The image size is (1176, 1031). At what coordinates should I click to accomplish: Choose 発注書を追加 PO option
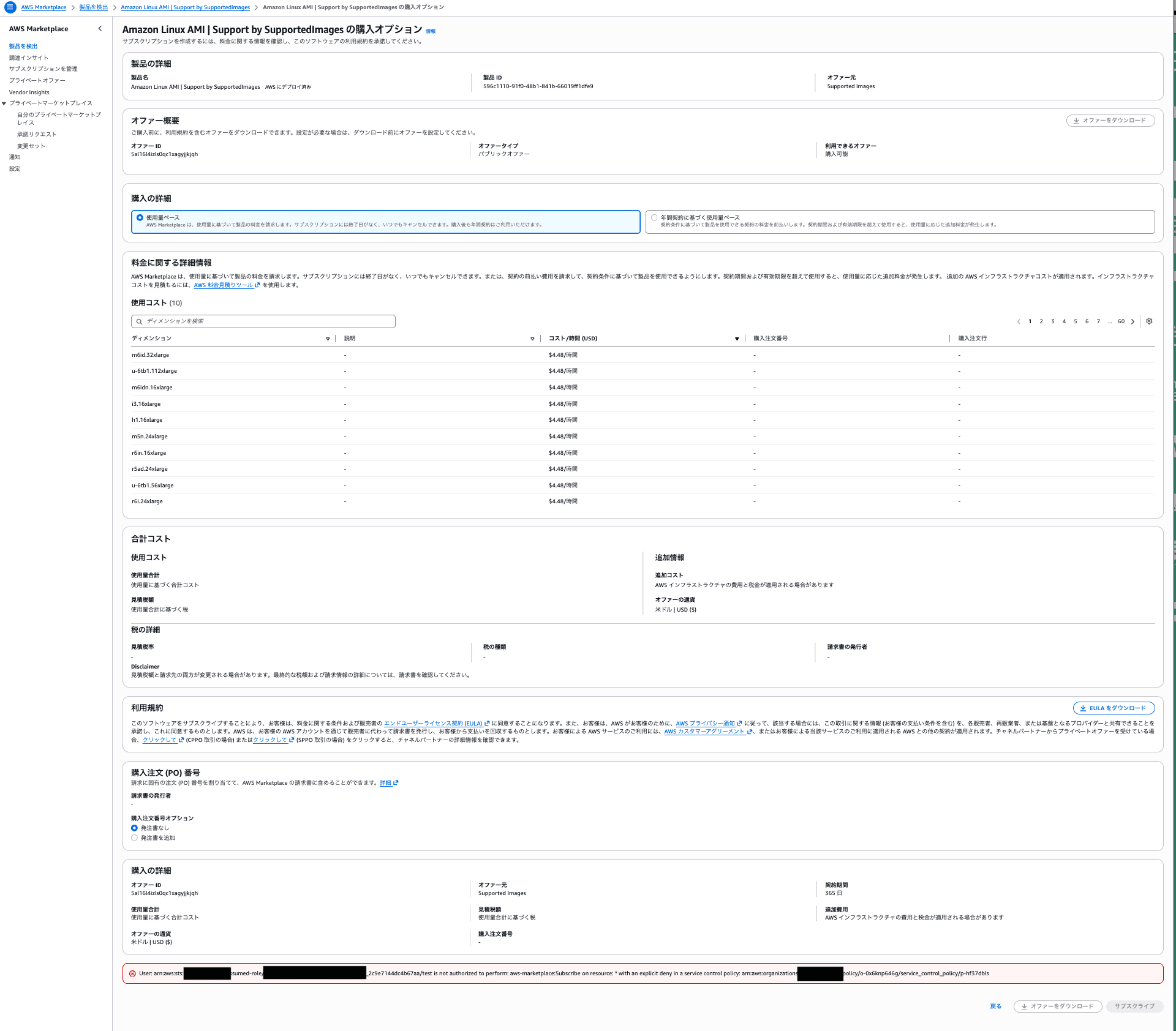coord(134,838)
